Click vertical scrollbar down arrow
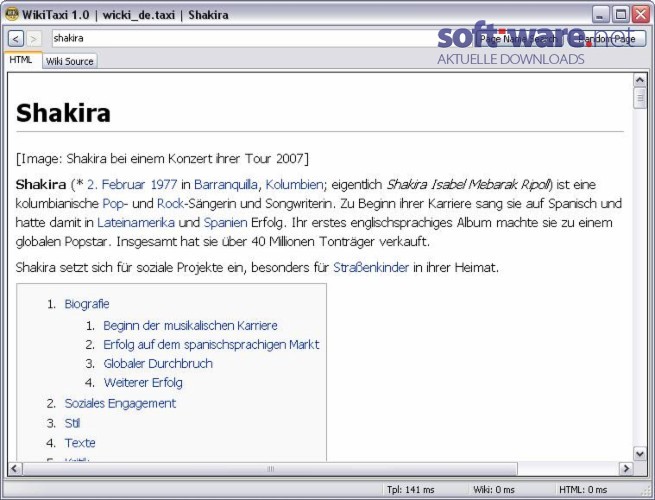 tap(640, 454)
